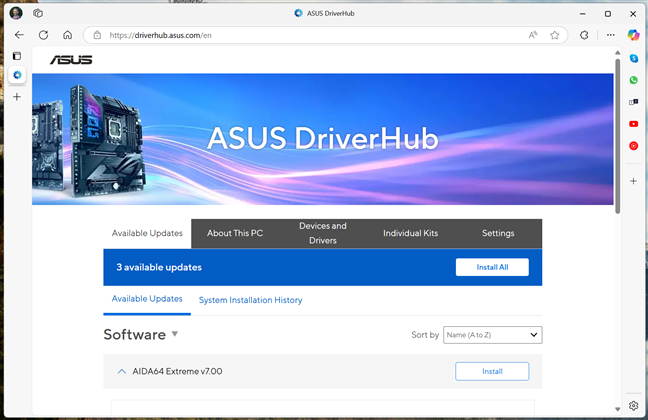This screenshot has height=420, width=648.
Task: Collapse the AIDA64 Extreme v7.00 entry
Action: click(x=122, y=371)
